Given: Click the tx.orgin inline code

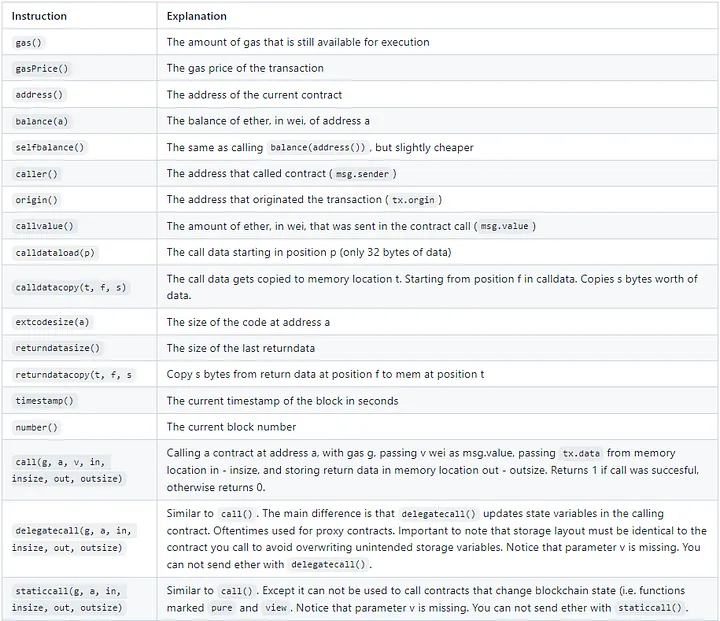Looking at the screenshot, I should click(412, 200).
